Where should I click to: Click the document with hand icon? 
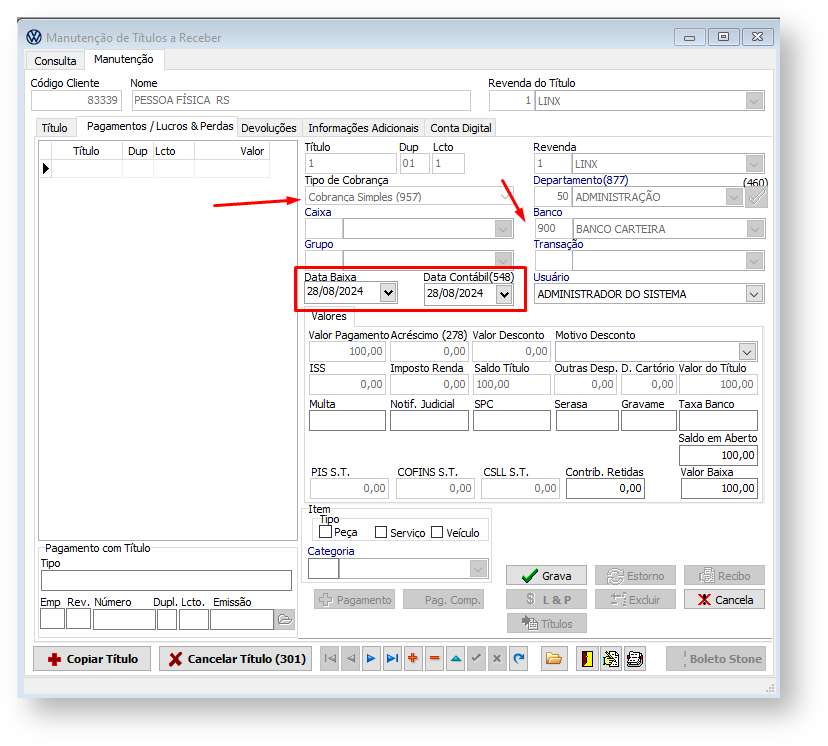tap(611, 659)
